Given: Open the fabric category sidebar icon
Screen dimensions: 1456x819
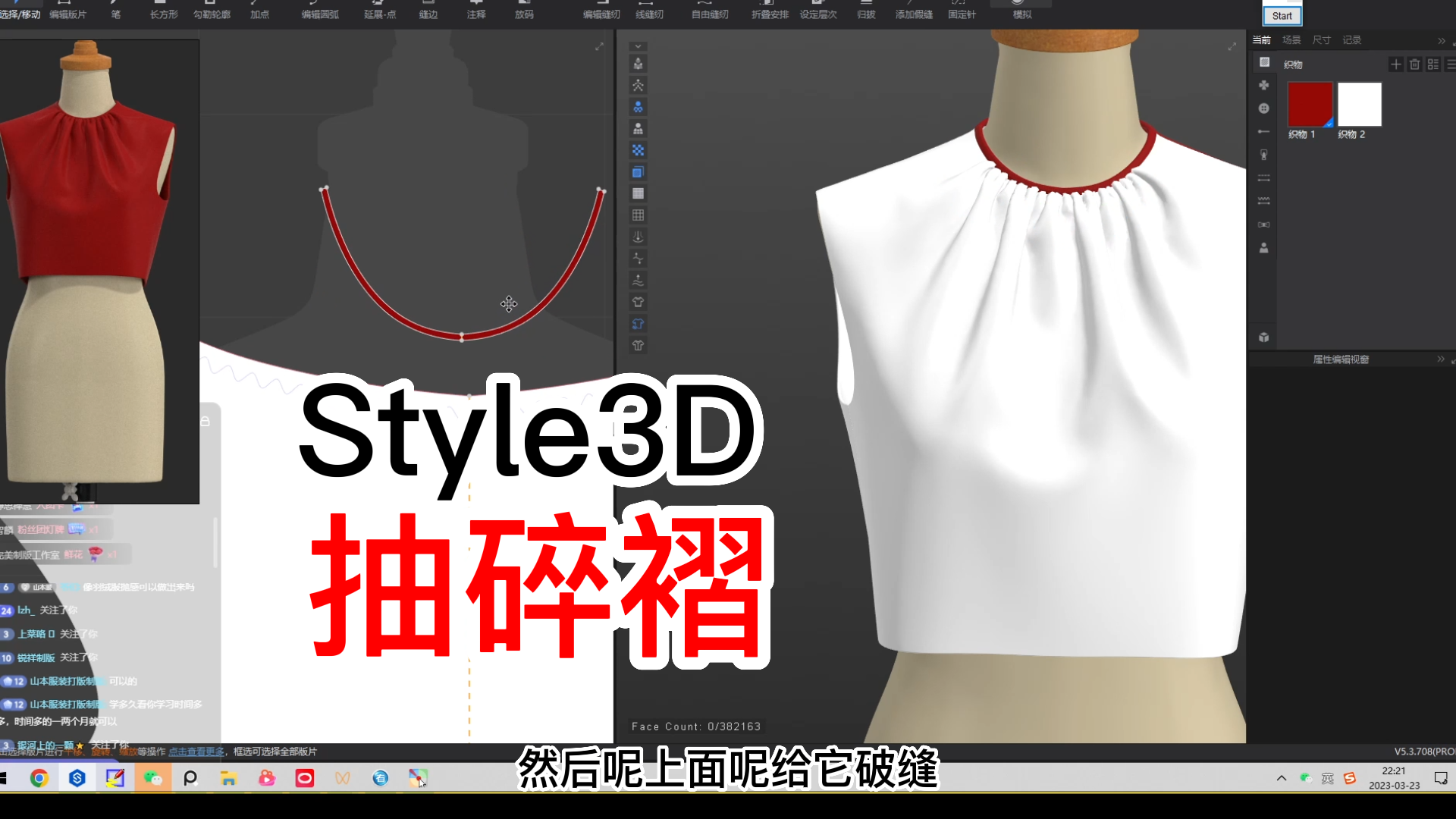Looking at the screenshot, I should pos(1264,62).
